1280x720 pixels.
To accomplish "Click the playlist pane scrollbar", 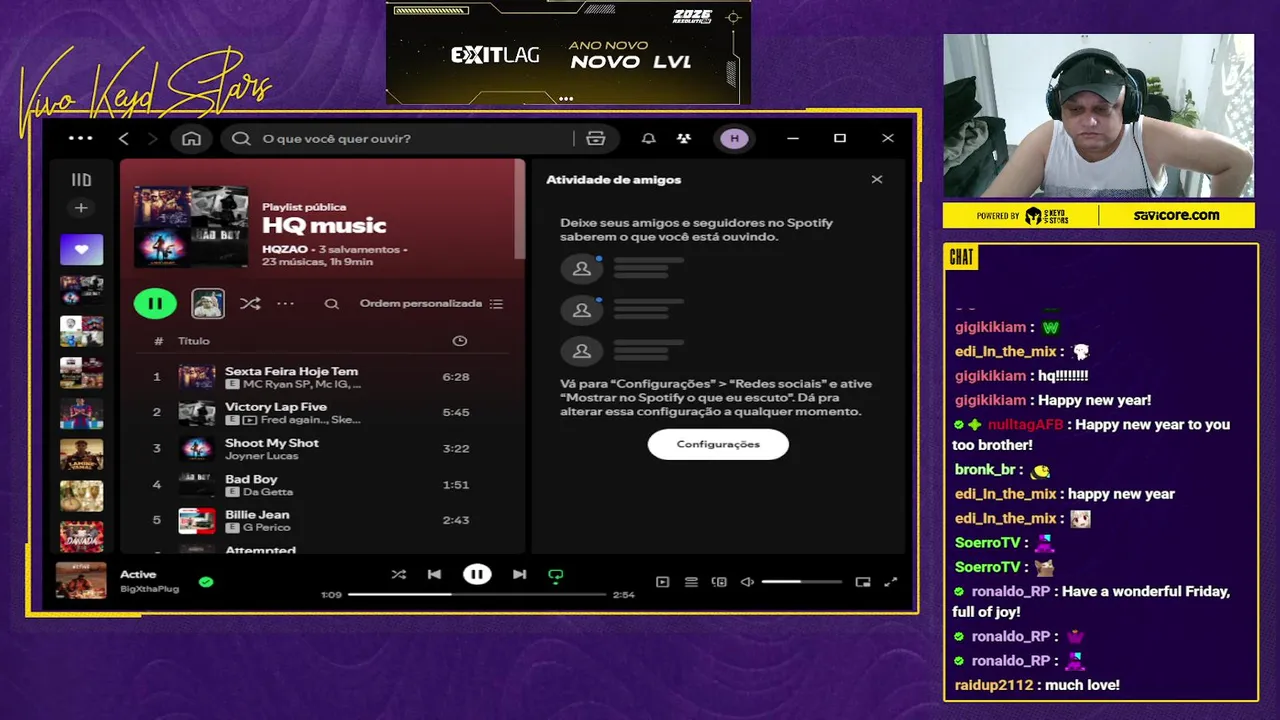I will [x=519, y=208].
